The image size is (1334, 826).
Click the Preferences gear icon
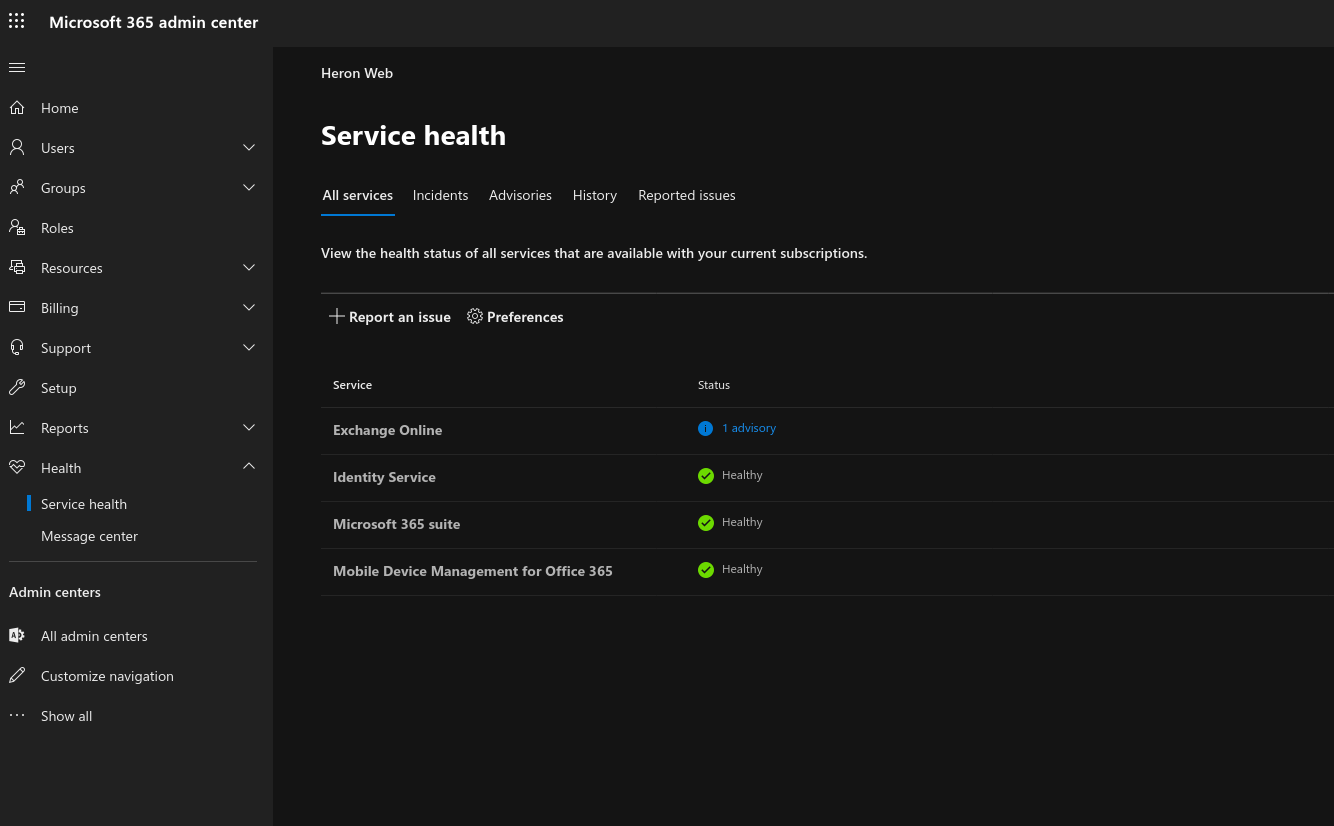tap(475, 316)
